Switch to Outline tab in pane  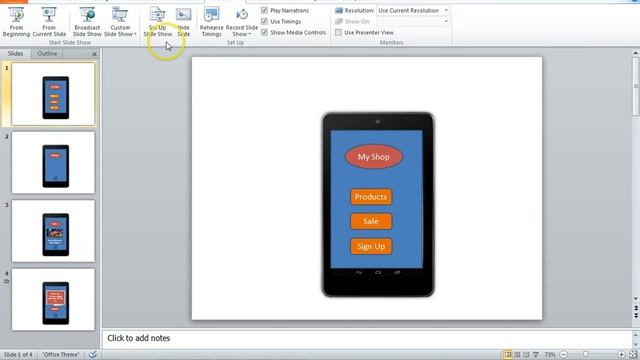(x=47, y=53)
